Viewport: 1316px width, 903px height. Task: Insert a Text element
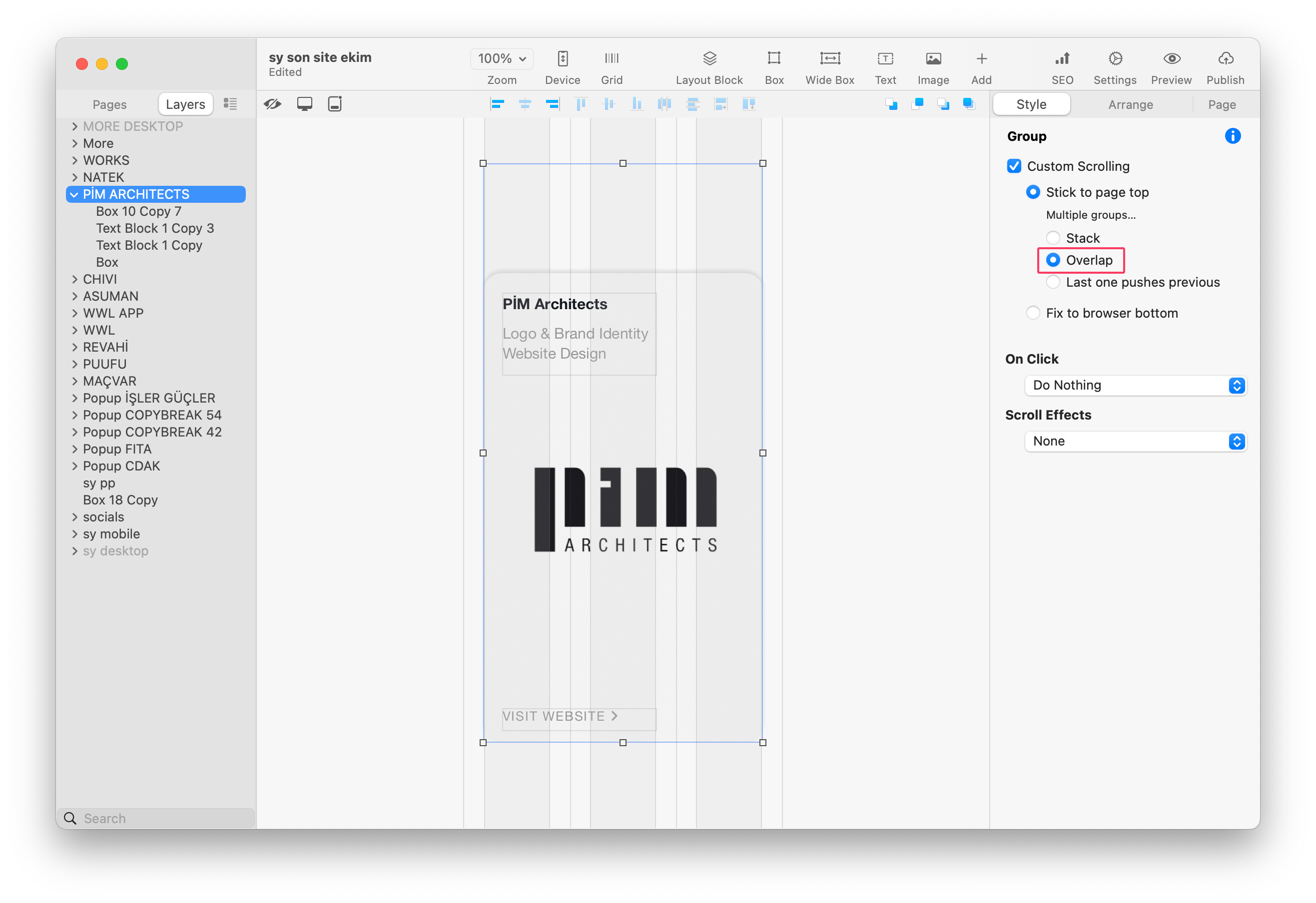coord(885,58)
